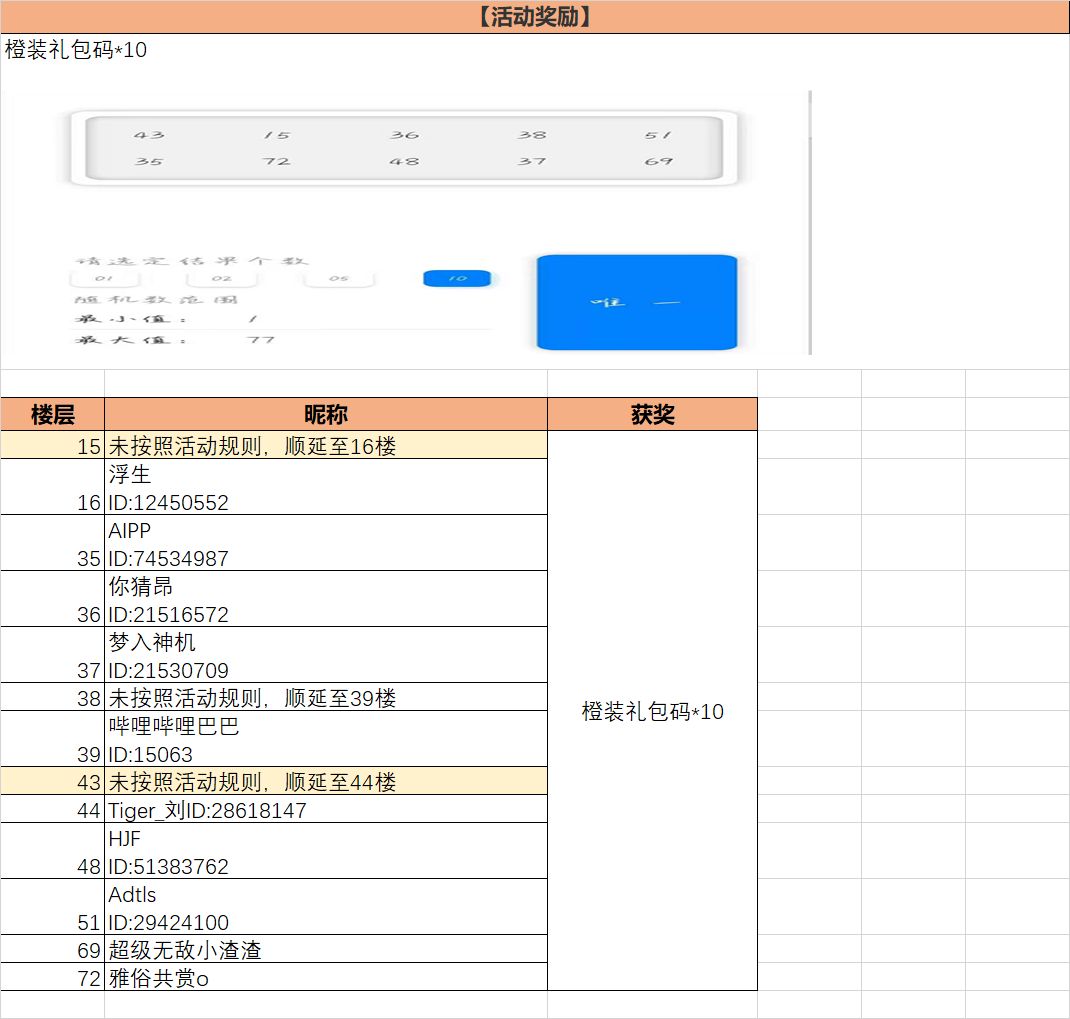The width and height of the screenshot is (1070, 1019).
Task: Select the cell 未按照活动规则, 顺延至44楼
Action: click(x=326, y=781)
